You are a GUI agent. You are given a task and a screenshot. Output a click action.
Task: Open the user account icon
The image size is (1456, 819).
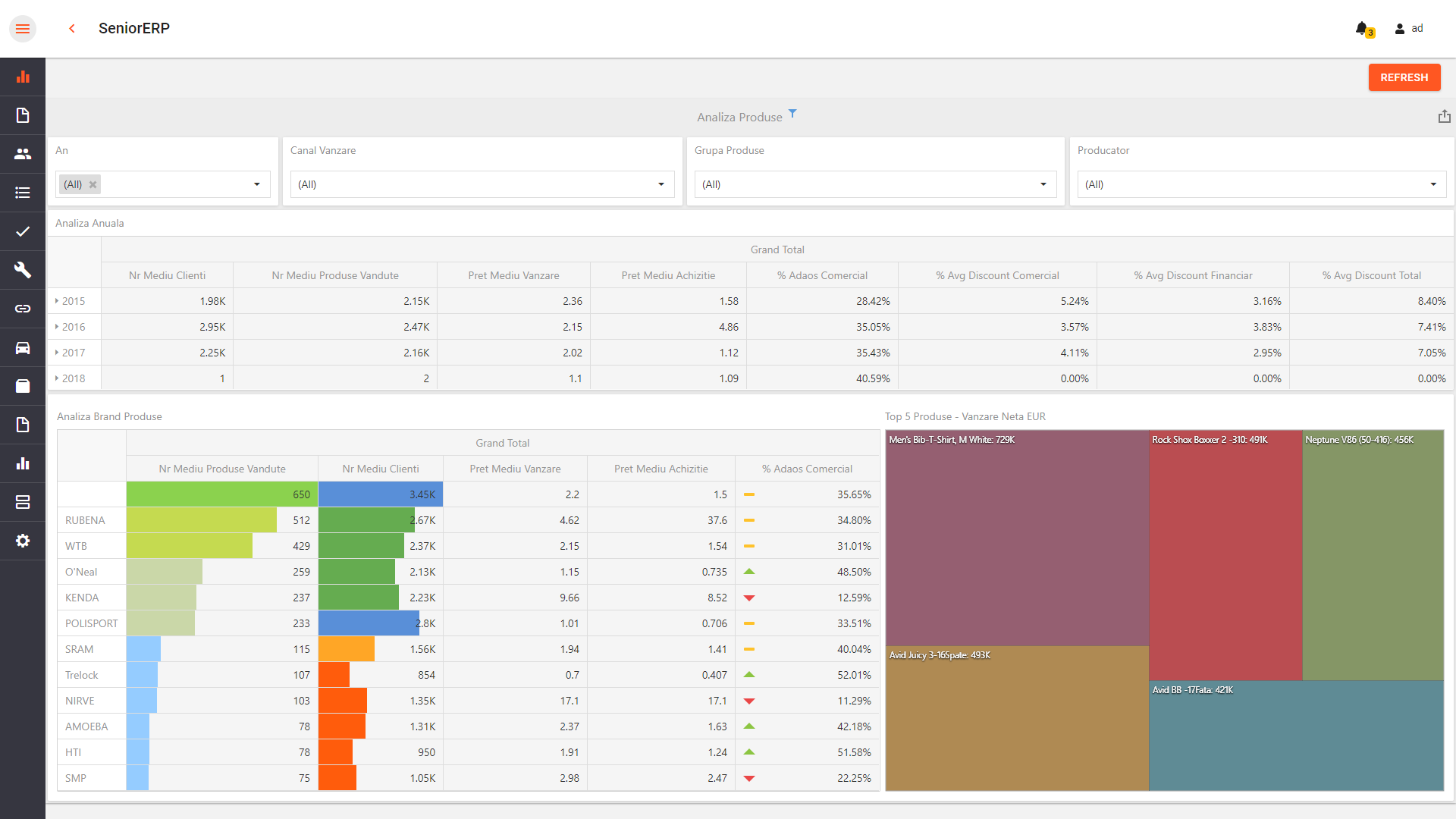[1400, 29]
